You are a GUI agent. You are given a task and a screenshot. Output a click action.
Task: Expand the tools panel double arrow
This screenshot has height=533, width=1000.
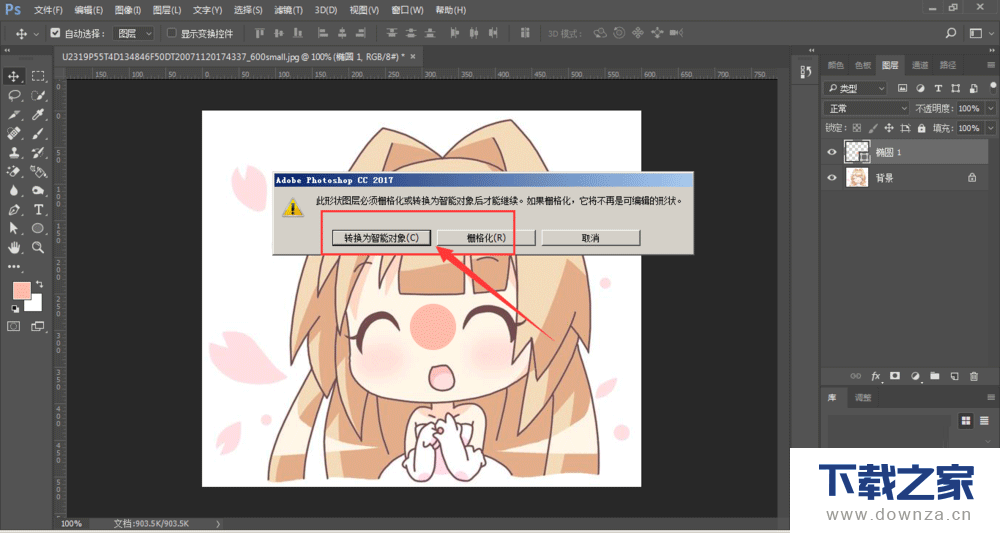point(8,50)
